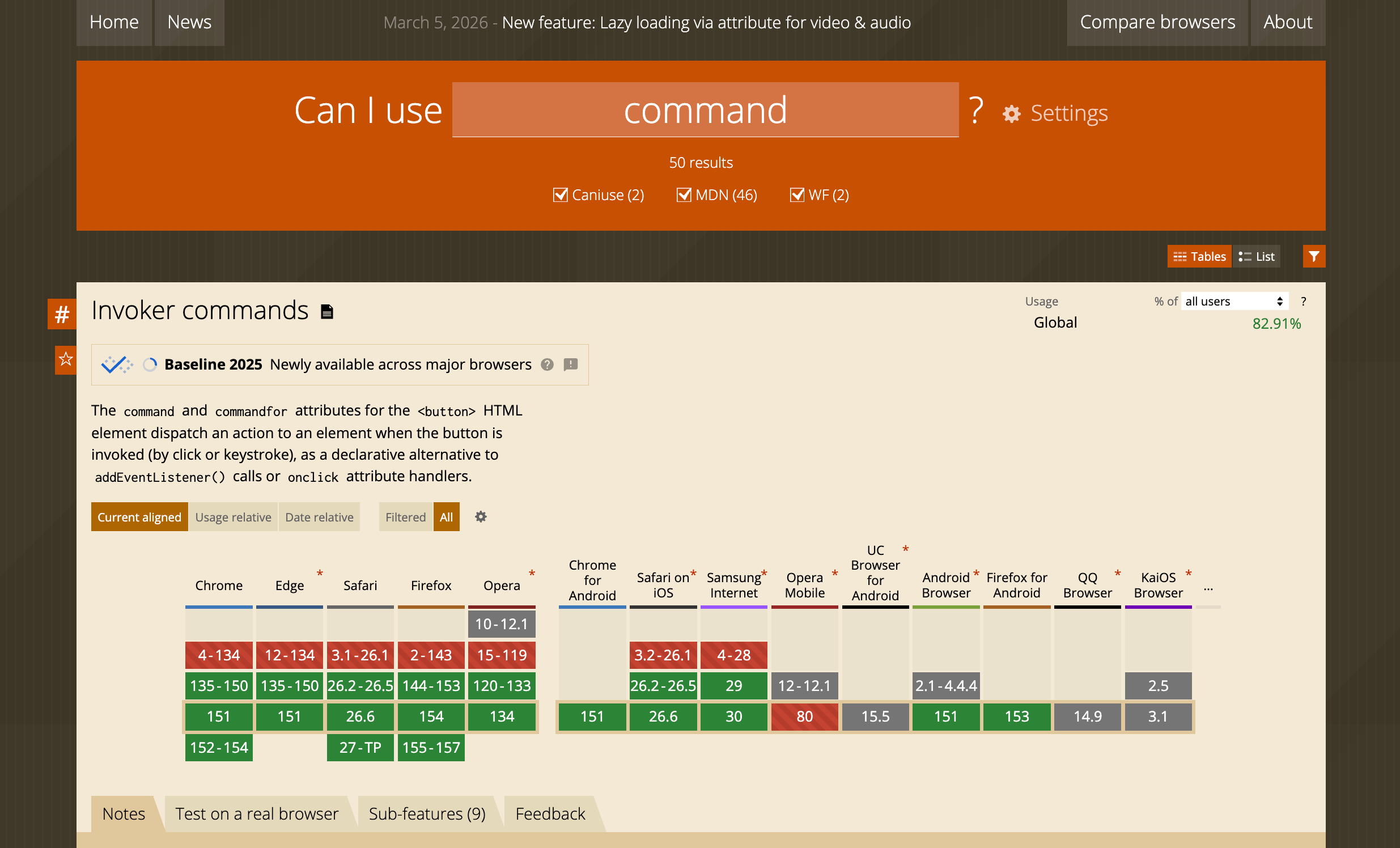Open the lazy loading new feature link
This screenshot has width=1400, height=848.
click(706, 22)
